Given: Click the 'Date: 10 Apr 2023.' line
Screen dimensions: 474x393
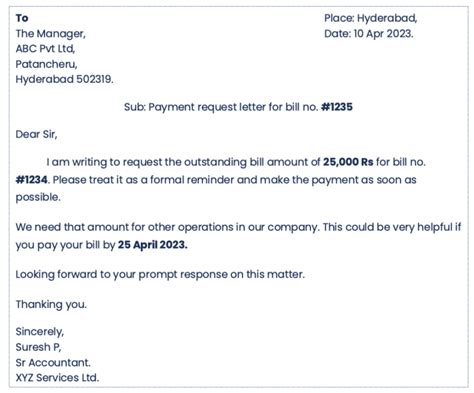Looking at the screenshot, I should pyautogui.click(x=369, y=34).
